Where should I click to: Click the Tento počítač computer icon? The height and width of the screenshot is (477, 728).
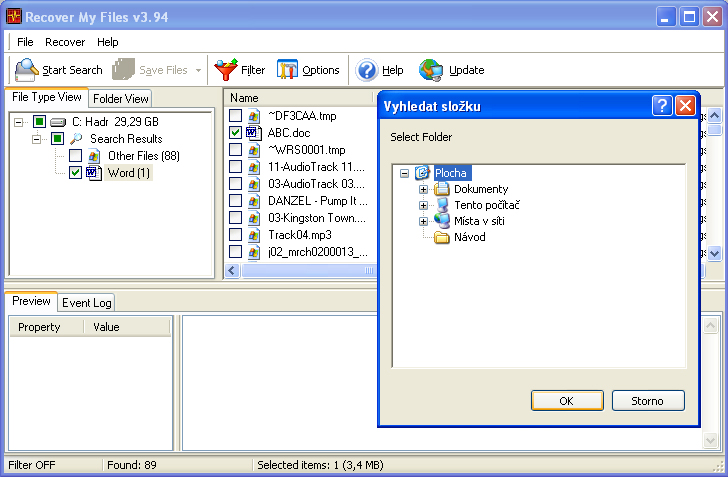point(442,205)
